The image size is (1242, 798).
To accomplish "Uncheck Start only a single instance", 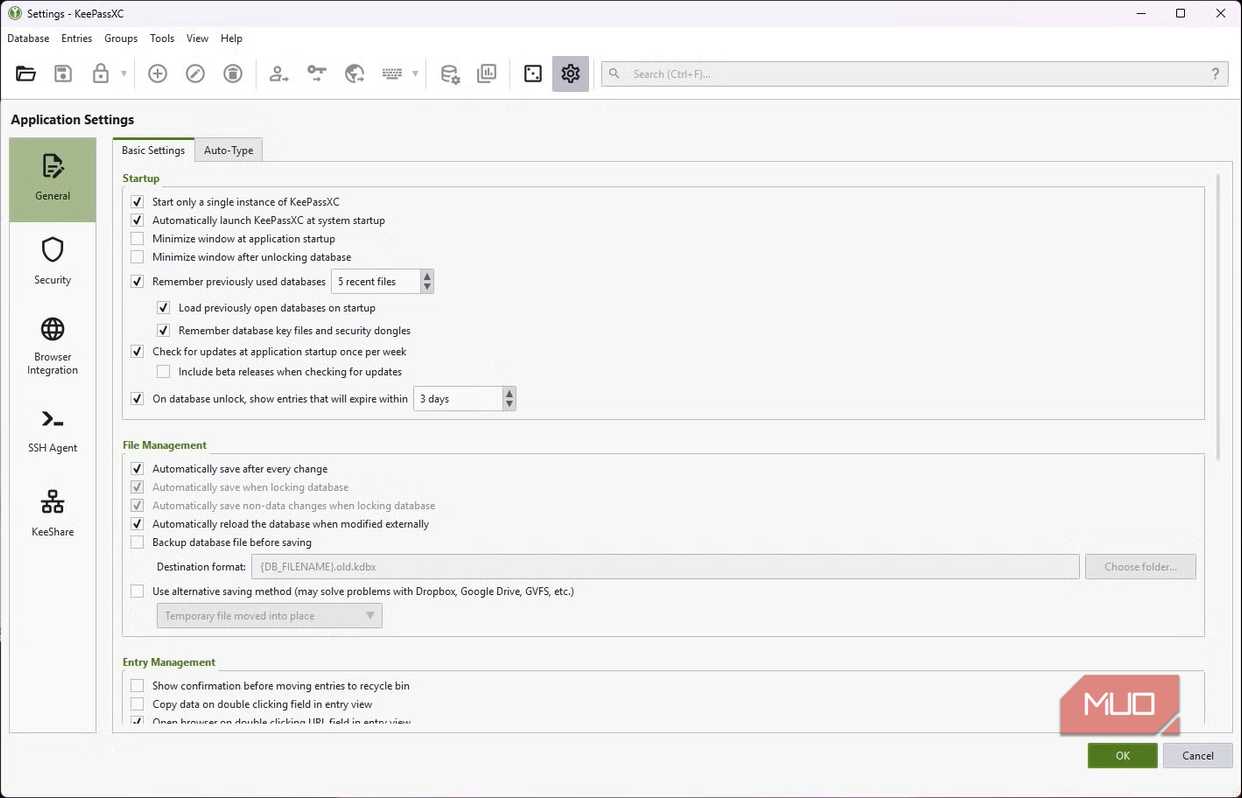I will (x=138, y=202).
